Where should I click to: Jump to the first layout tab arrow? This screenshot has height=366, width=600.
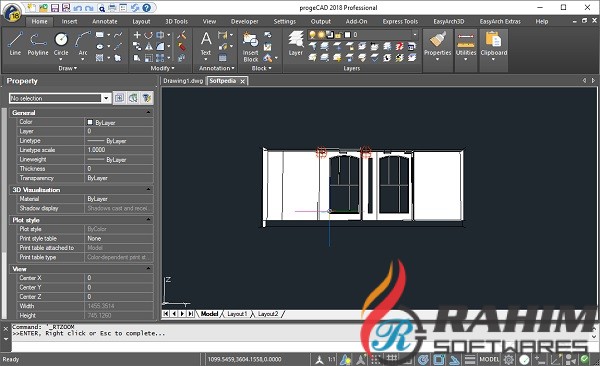coord(166,314)
